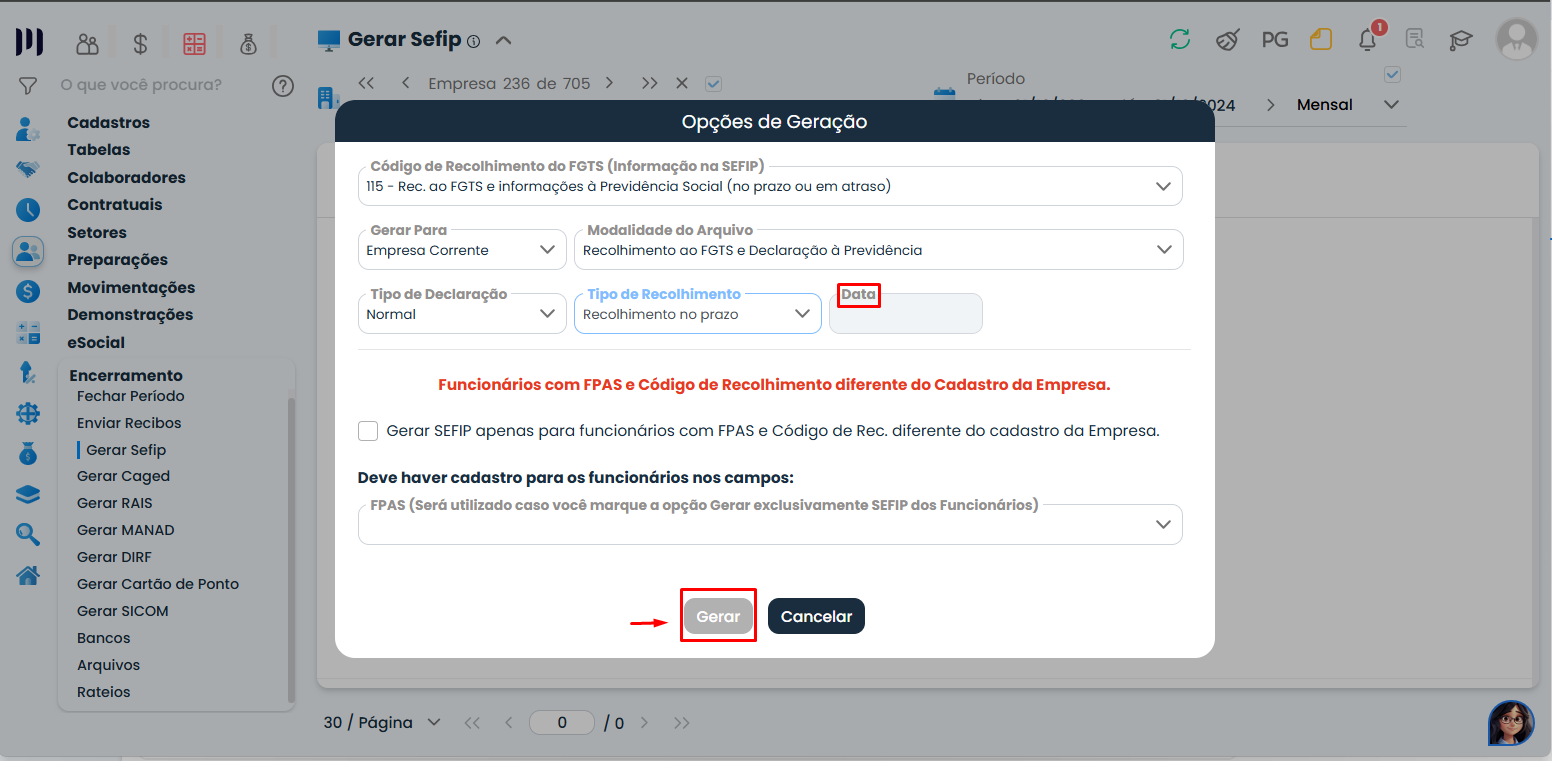Click the user settings icon in left rail
This screenshot has width=1552, height=761.
(x=28, y=130)
